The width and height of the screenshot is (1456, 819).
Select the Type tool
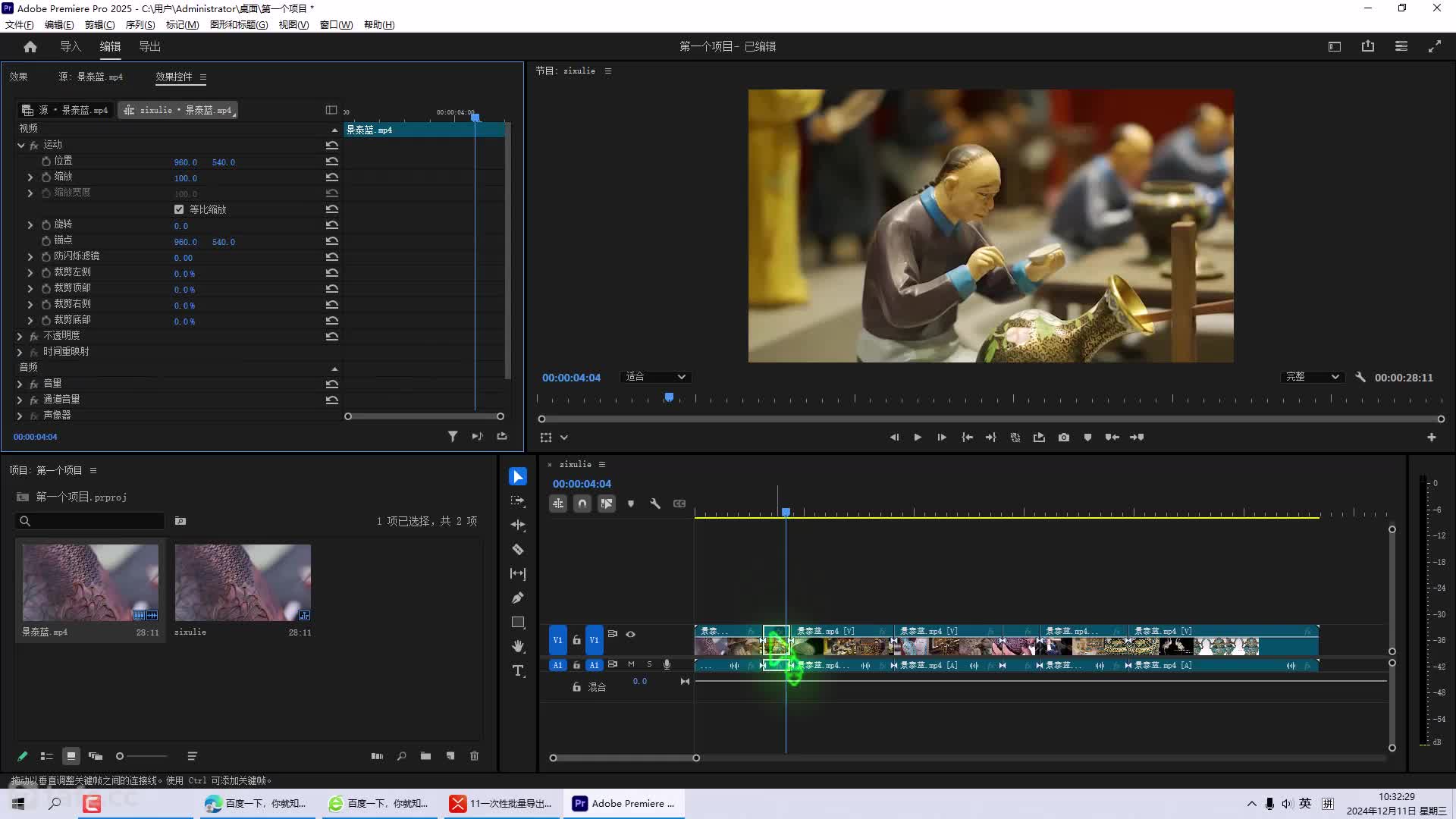coord(518,670)
